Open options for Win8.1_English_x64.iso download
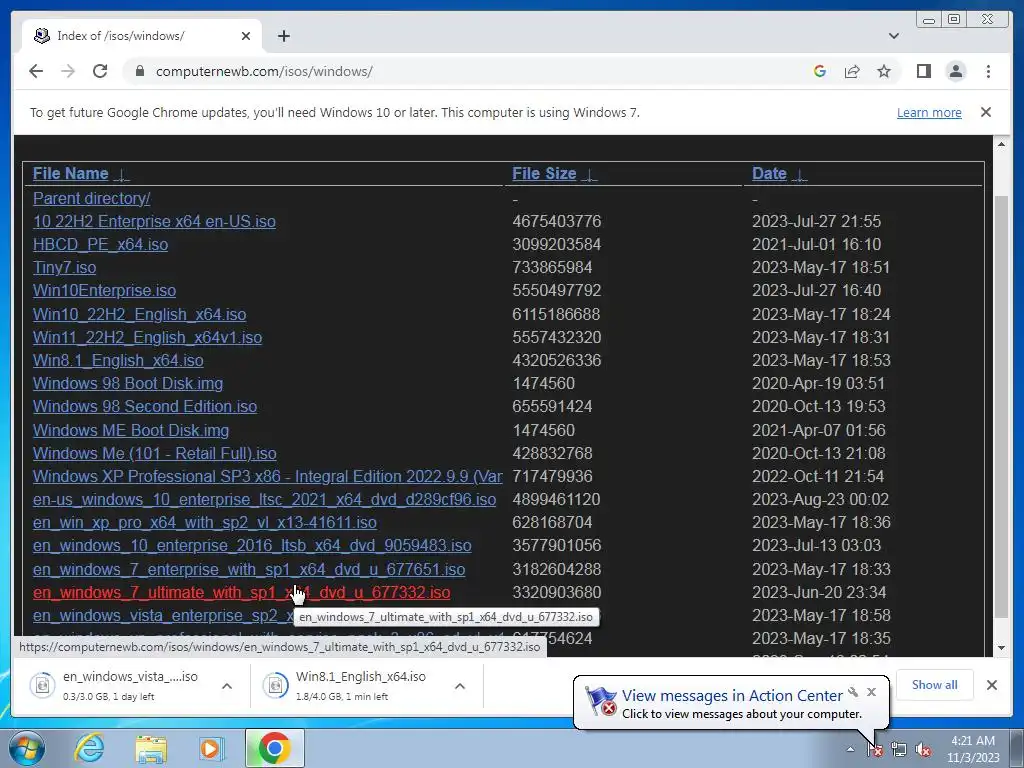 (460, 686)
